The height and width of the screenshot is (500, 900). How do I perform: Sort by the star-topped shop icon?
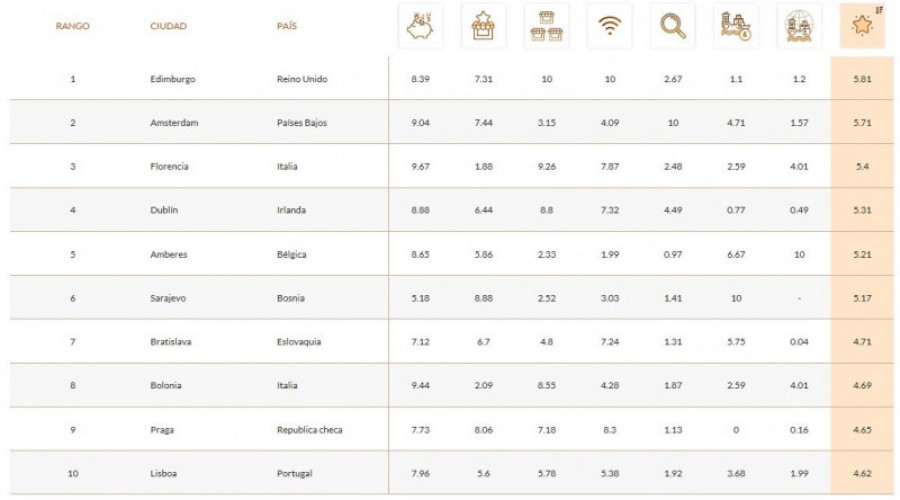pos(483,26)
